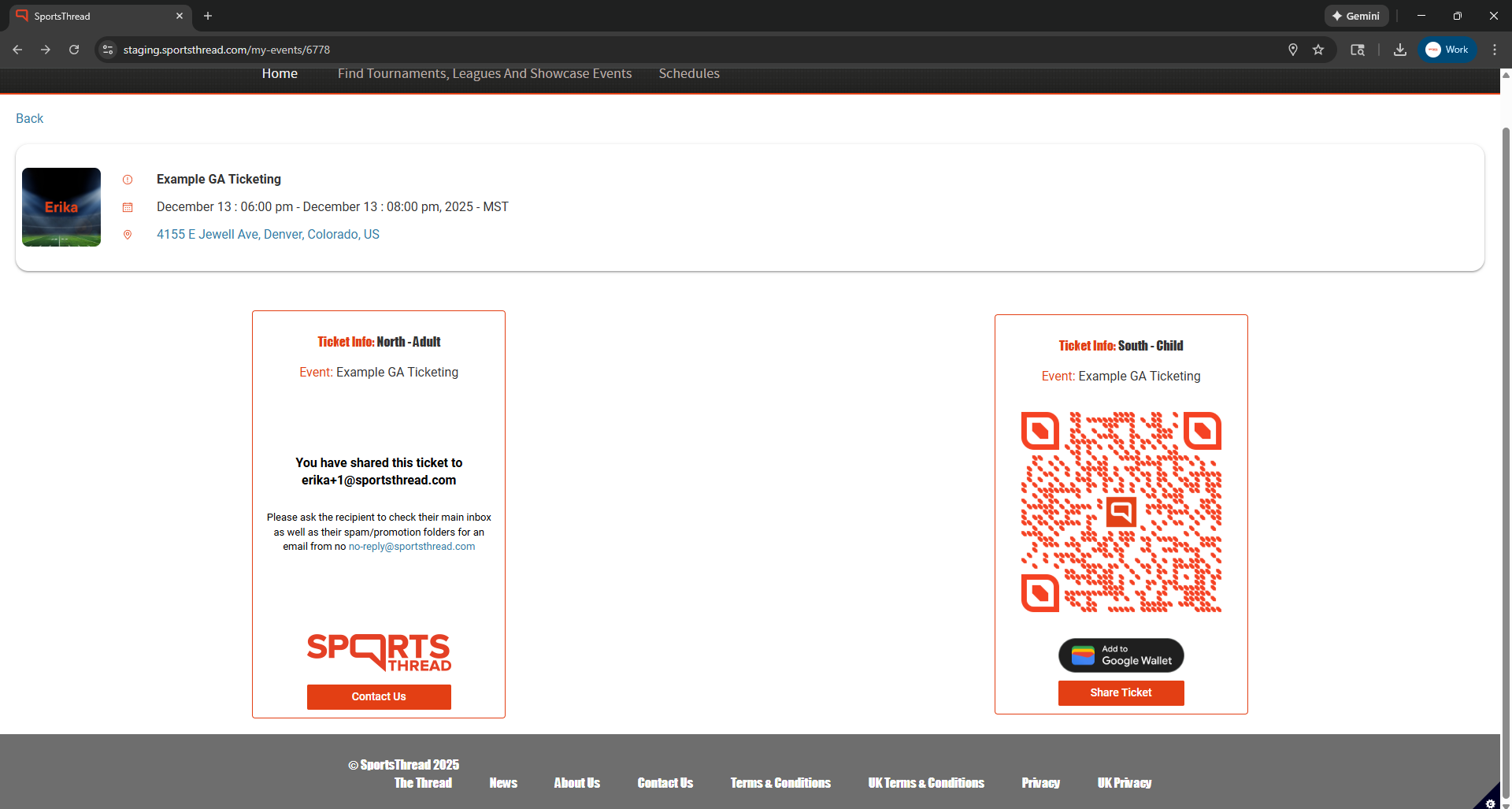Click the South - Child ticket QR code

coord(1121,512)
